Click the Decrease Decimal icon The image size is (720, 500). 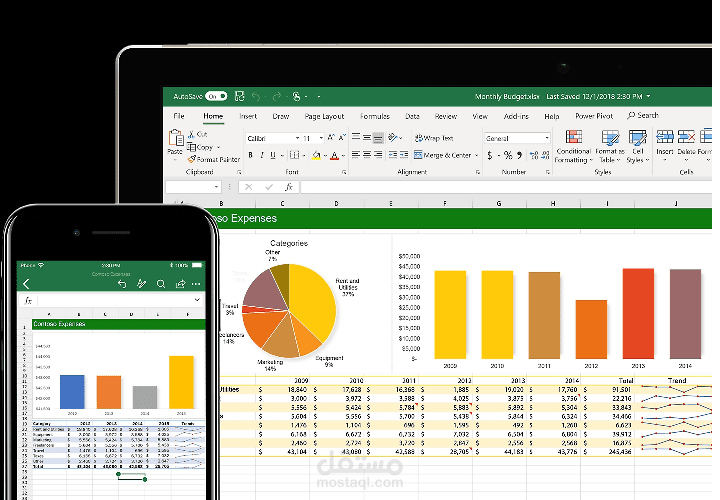coord(545,155)
